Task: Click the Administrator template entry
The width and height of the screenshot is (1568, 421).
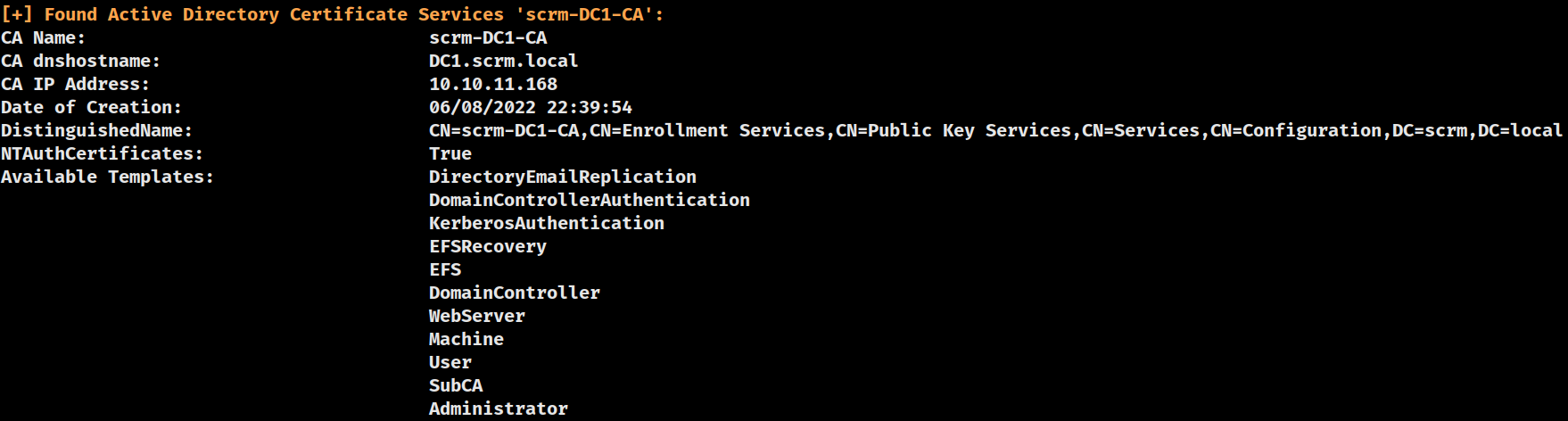Action: point(499,409)
